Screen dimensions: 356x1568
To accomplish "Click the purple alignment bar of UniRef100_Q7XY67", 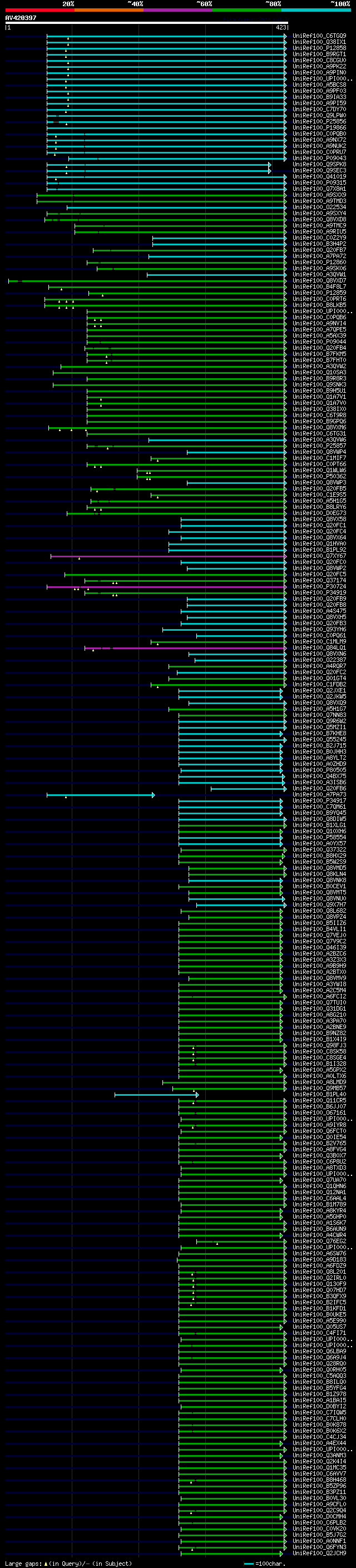I will click(169, 556).
